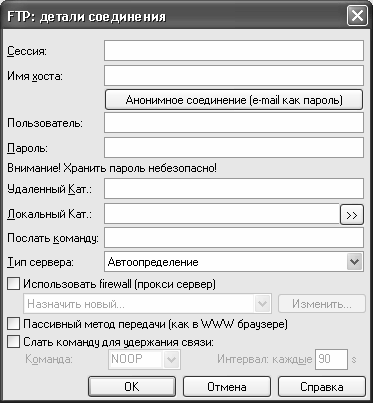
Task: Click the Пароль input field
Action: click(234, 148)
